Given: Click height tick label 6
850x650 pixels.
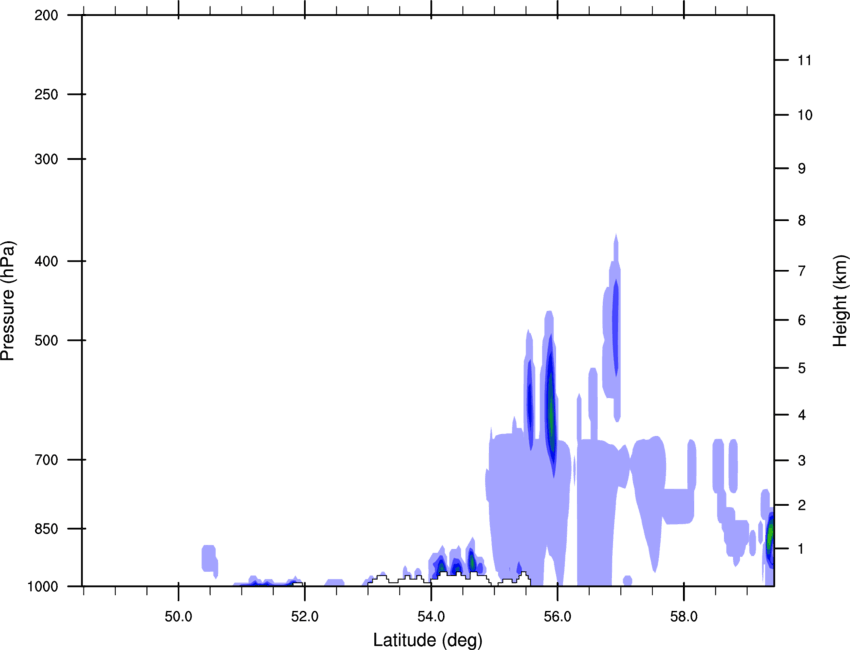Looking at the screenshot, I should 801,320.
